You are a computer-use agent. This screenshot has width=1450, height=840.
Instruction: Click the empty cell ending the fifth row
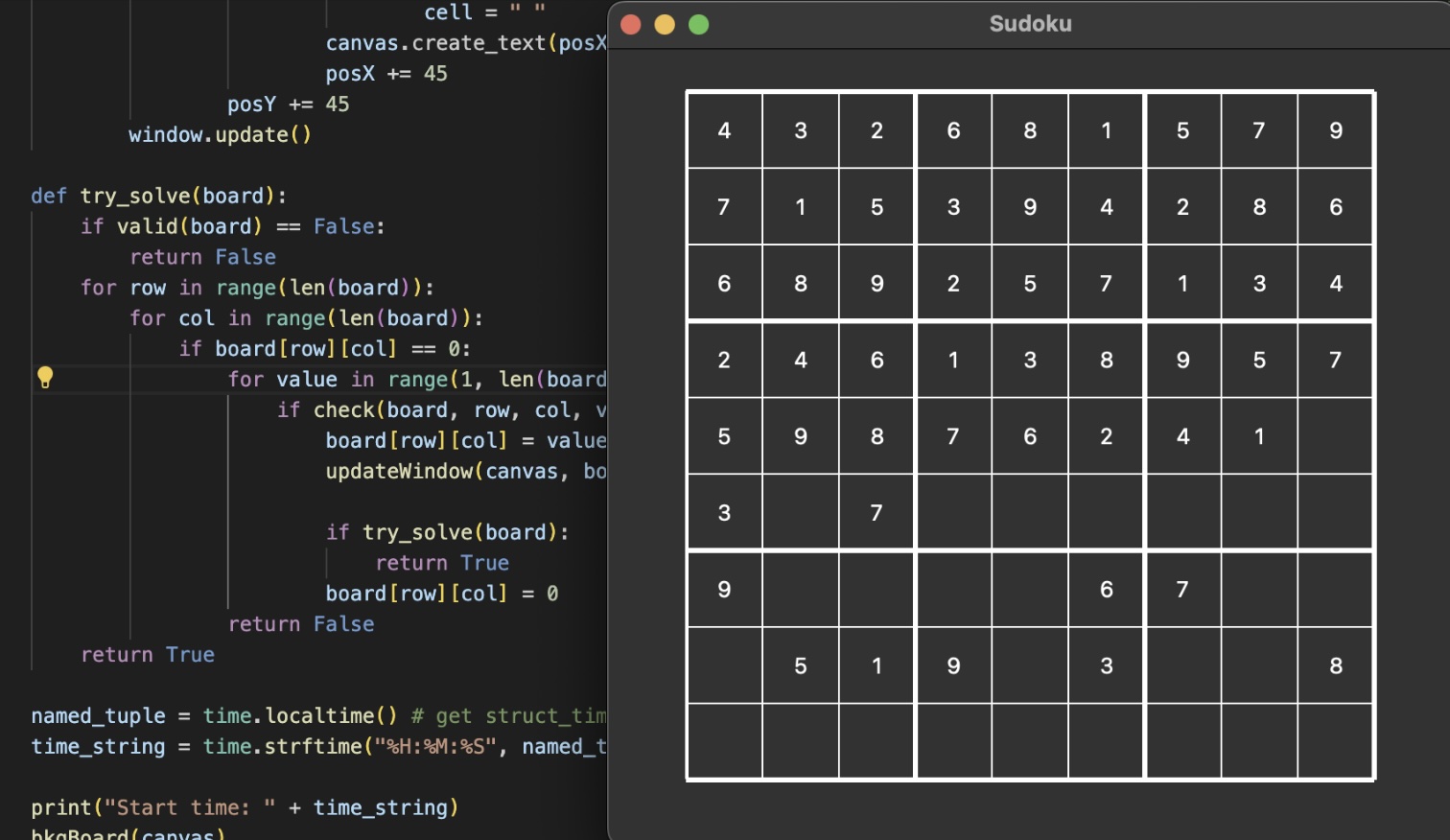[1335, 436]
